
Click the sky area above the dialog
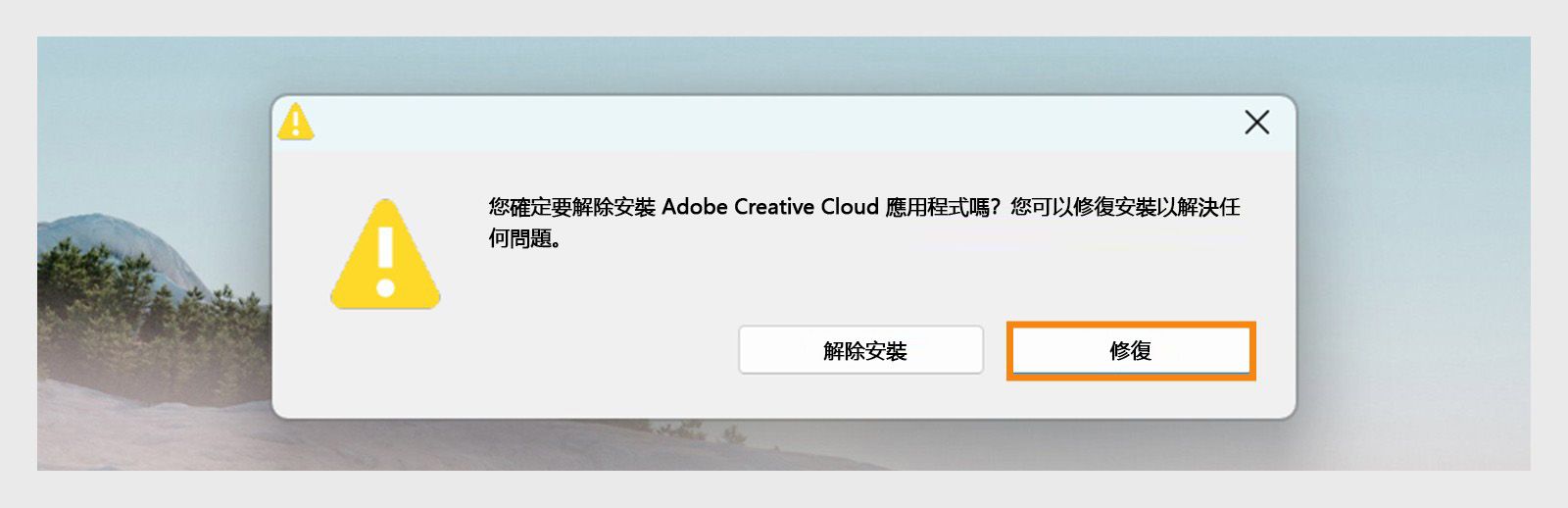pos(784,64)
